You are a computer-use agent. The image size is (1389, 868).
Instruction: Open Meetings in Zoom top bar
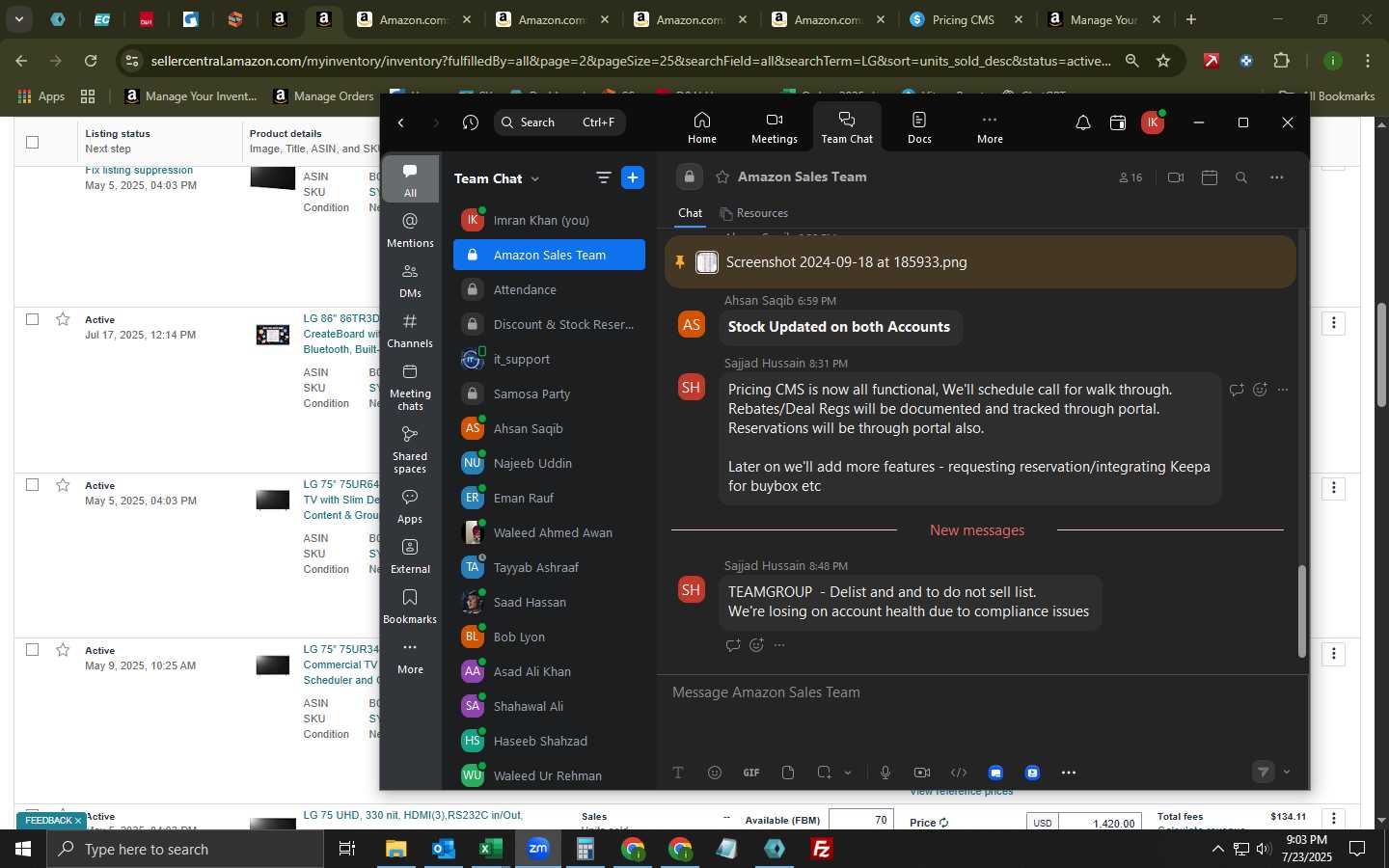774,127
